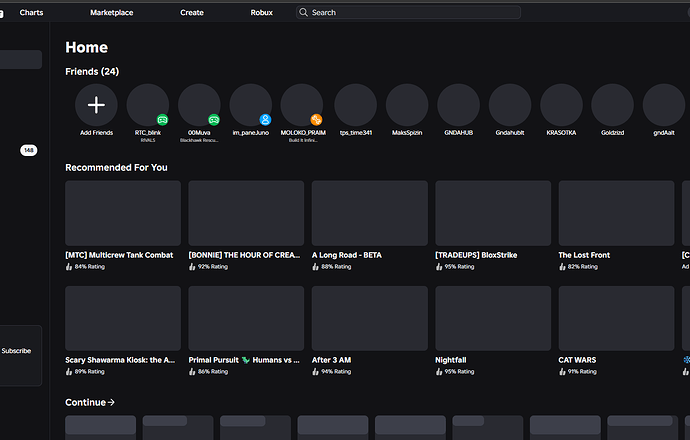Click the green in-game icon on 00Muva's avatar

coord(214,120)
